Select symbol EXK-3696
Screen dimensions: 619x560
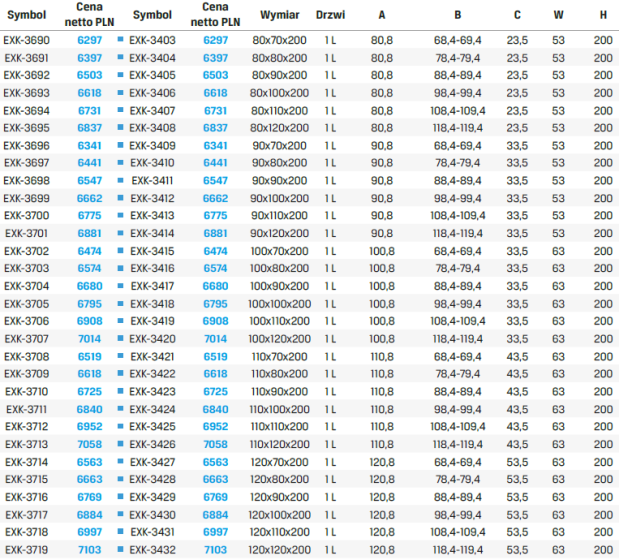point(26,146)
